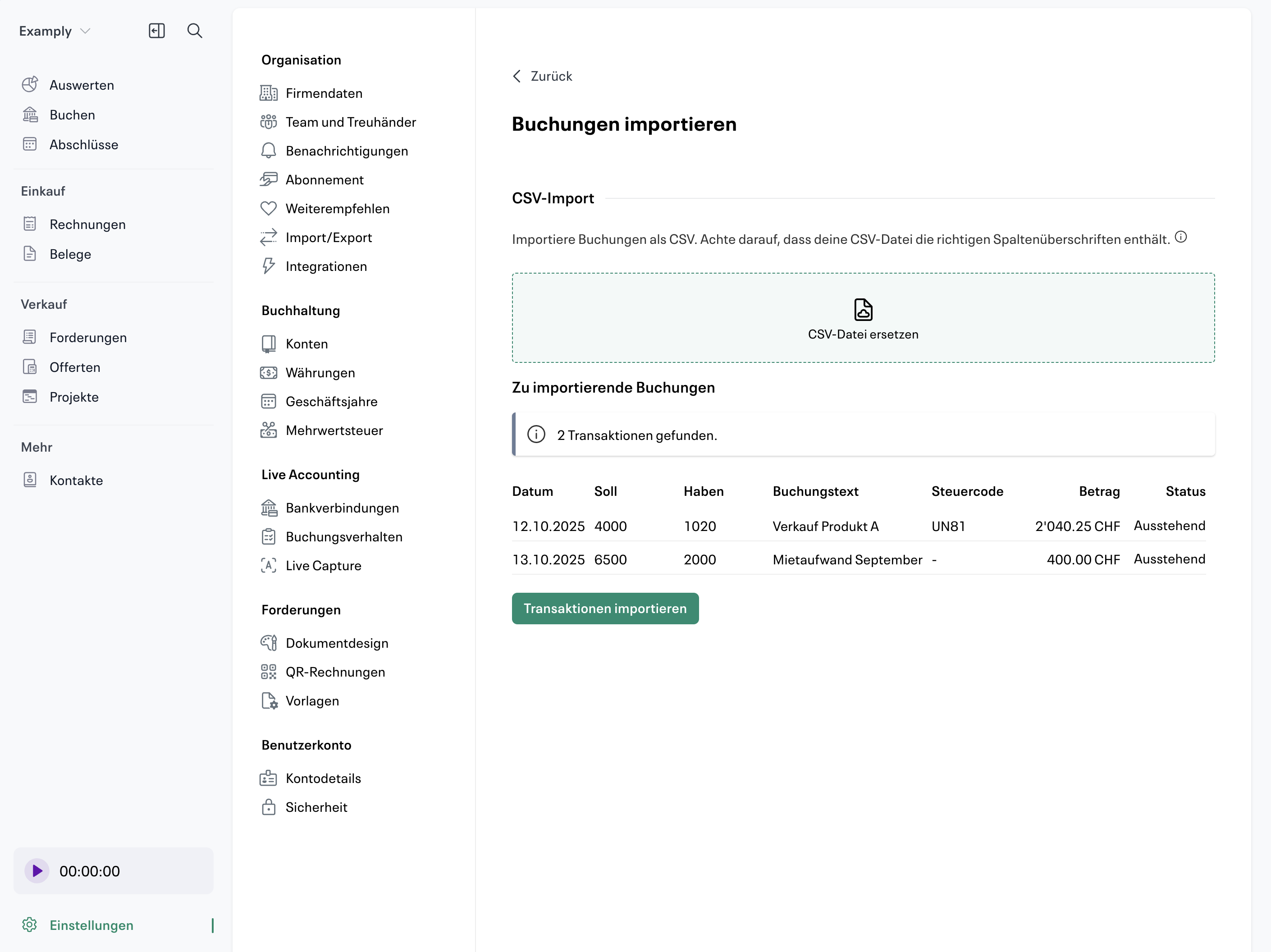Image resolution: width=1271 pixels, height=952 pixels.
Task: Select the Auswerten pie chart icon
Action: point(31,84)
